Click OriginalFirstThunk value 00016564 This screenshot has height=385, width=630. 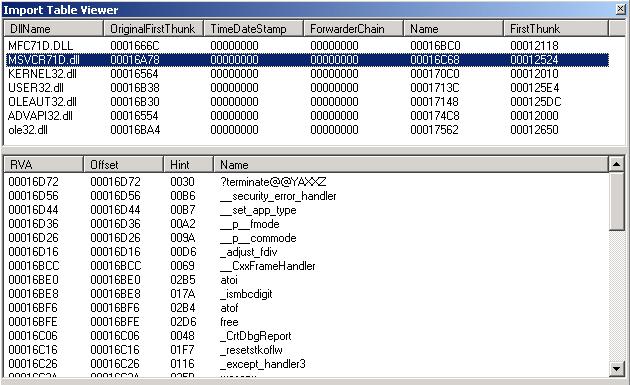tap(134, 74)
